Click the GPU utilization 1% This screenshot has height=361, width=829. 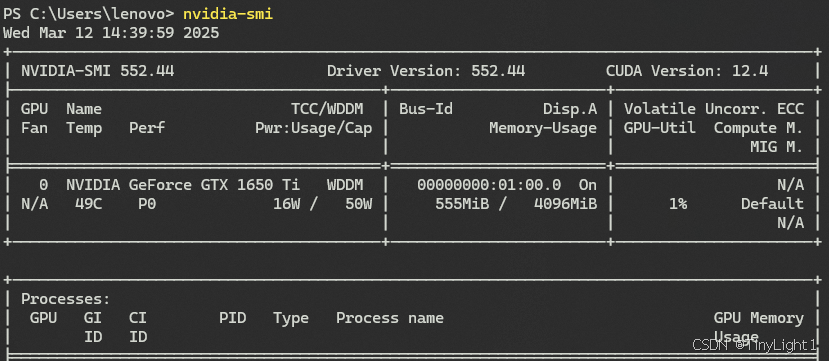tap(678, 204)
